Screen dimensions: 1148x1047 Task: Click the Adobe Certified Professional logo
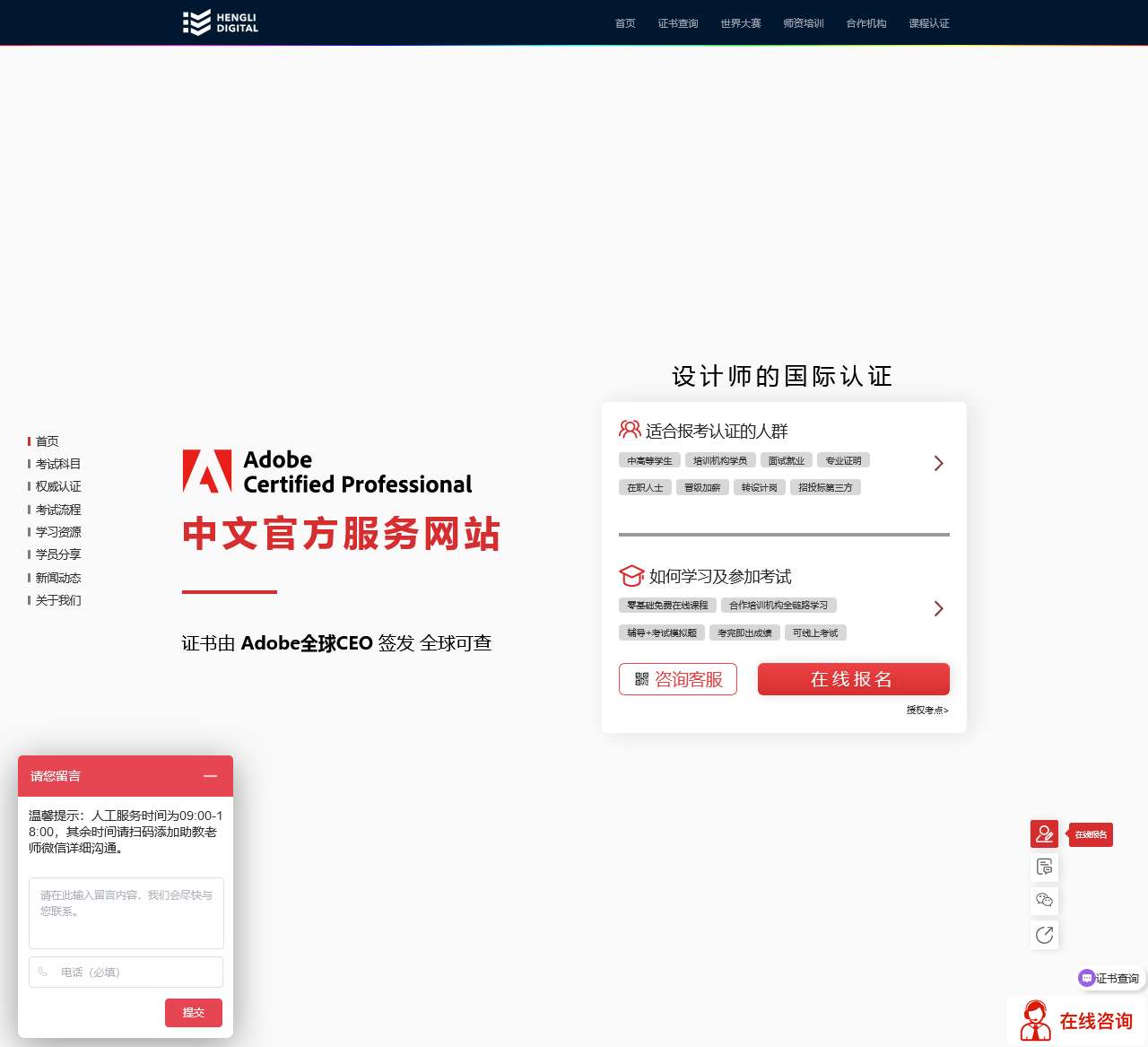pyautogui.click(x=327, y=470)
